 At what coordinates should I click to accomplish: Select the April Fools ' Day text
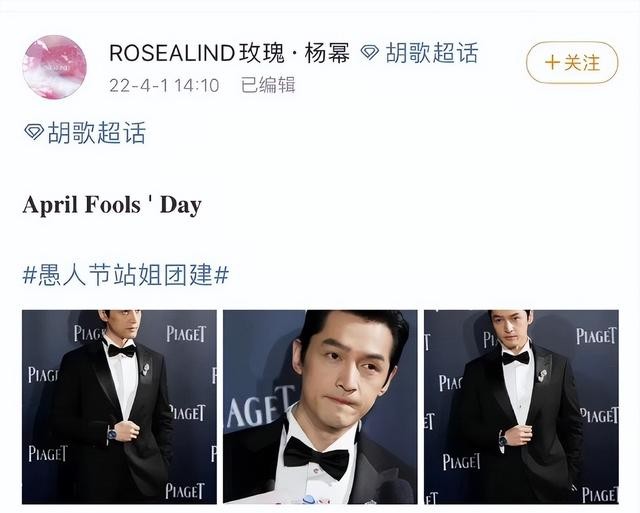(x=112, y=204)
